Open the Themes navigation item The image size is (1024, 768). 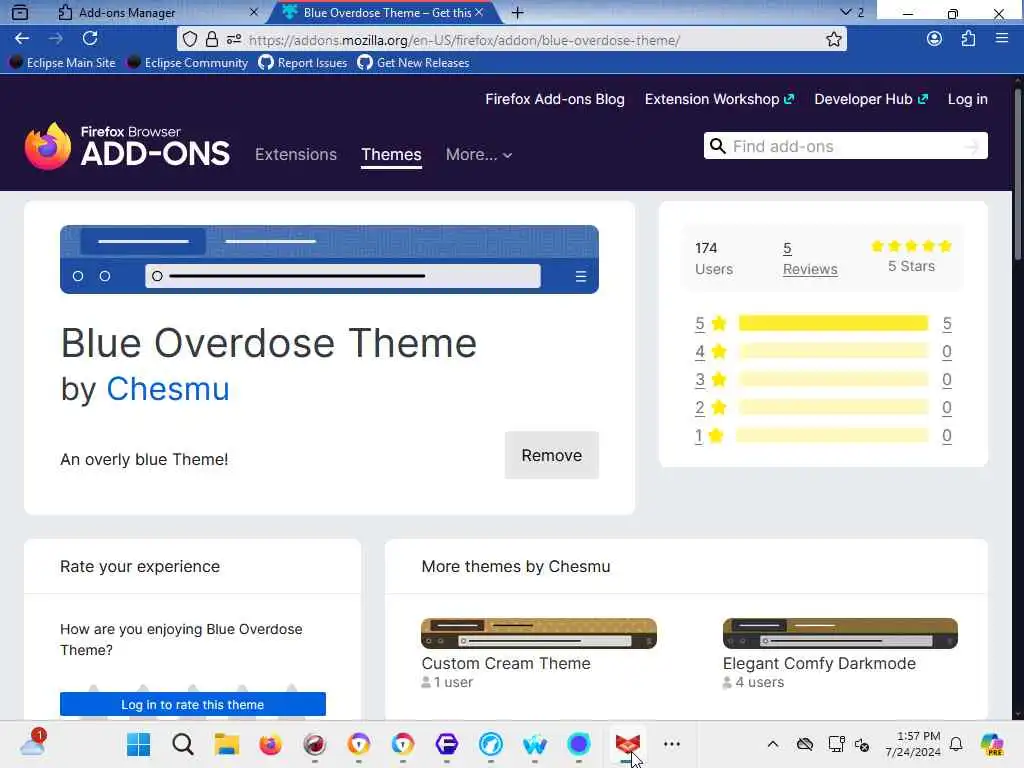(x=391, y=155)
